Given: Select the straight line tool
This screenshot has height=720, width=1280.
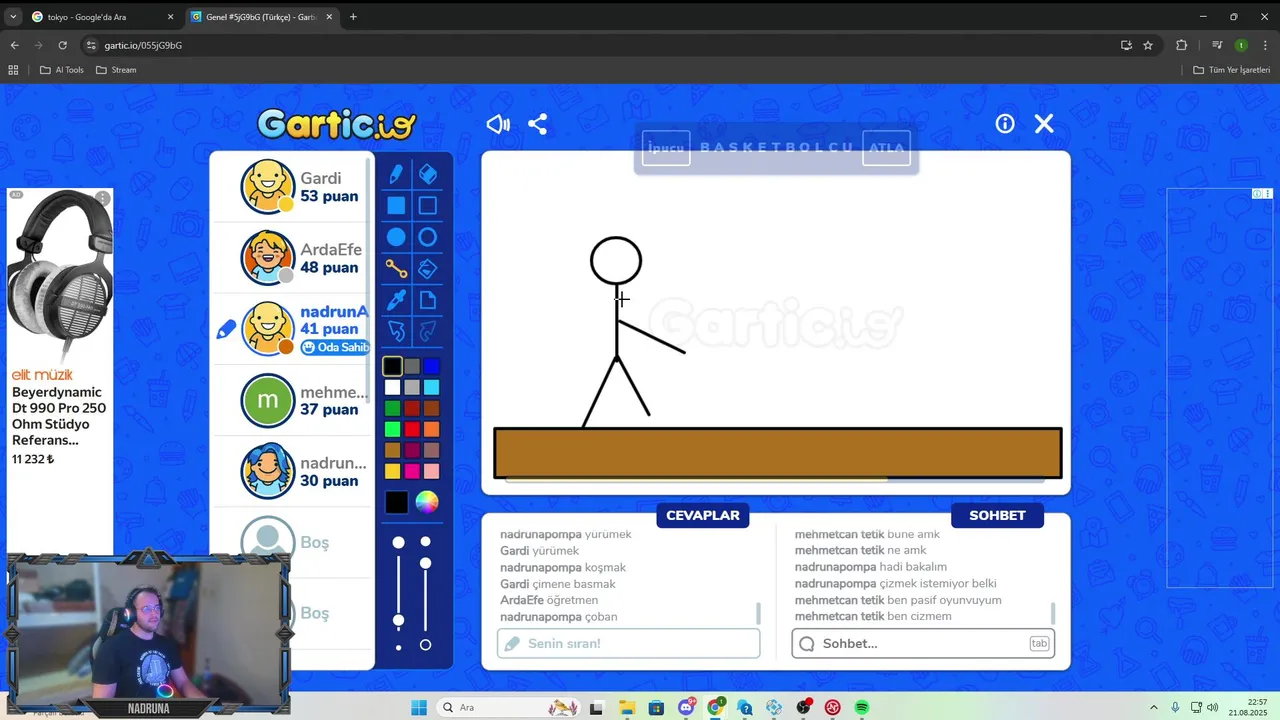Looking at the screenshot, I should click(x=396, y=269).
